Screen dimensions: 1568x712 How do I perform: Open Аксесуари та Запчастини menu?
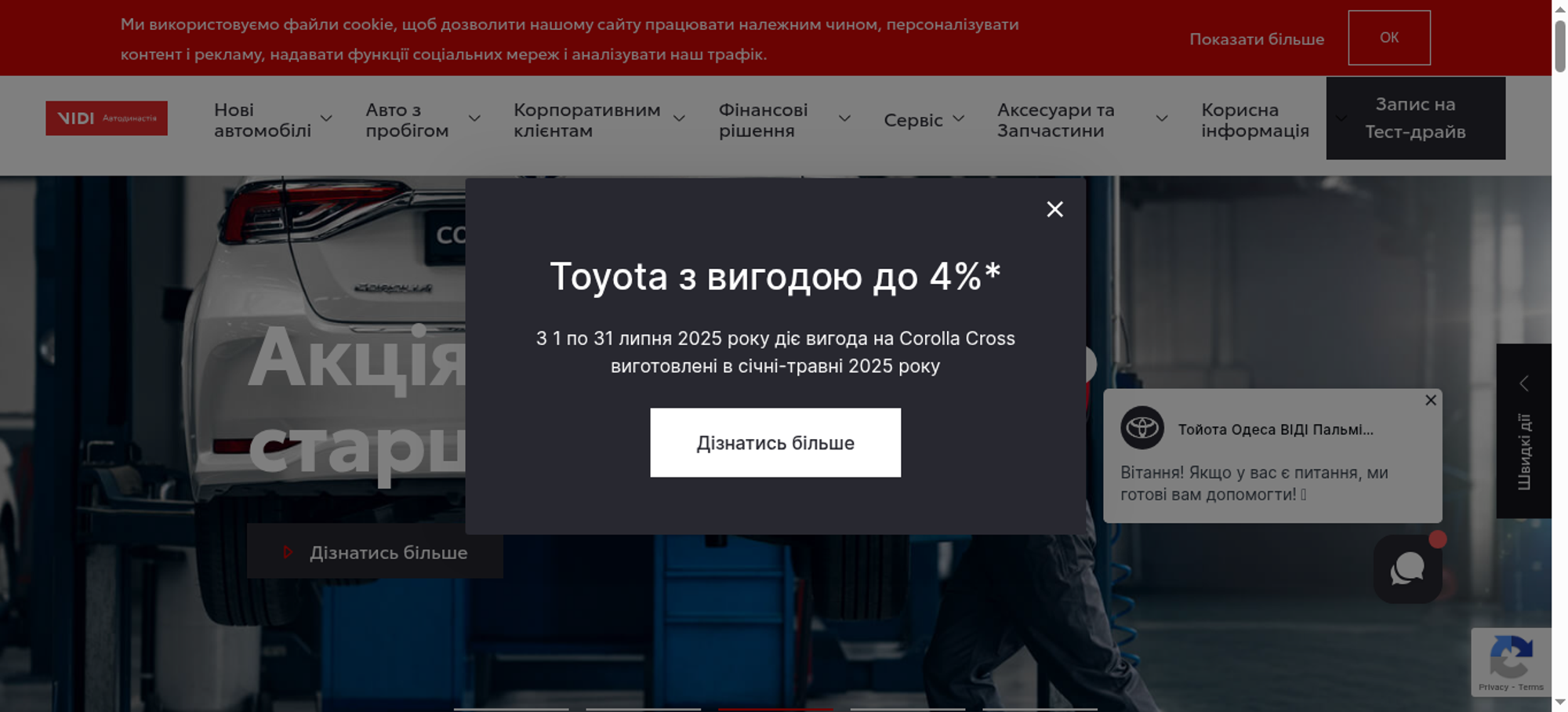[1055, 120]
